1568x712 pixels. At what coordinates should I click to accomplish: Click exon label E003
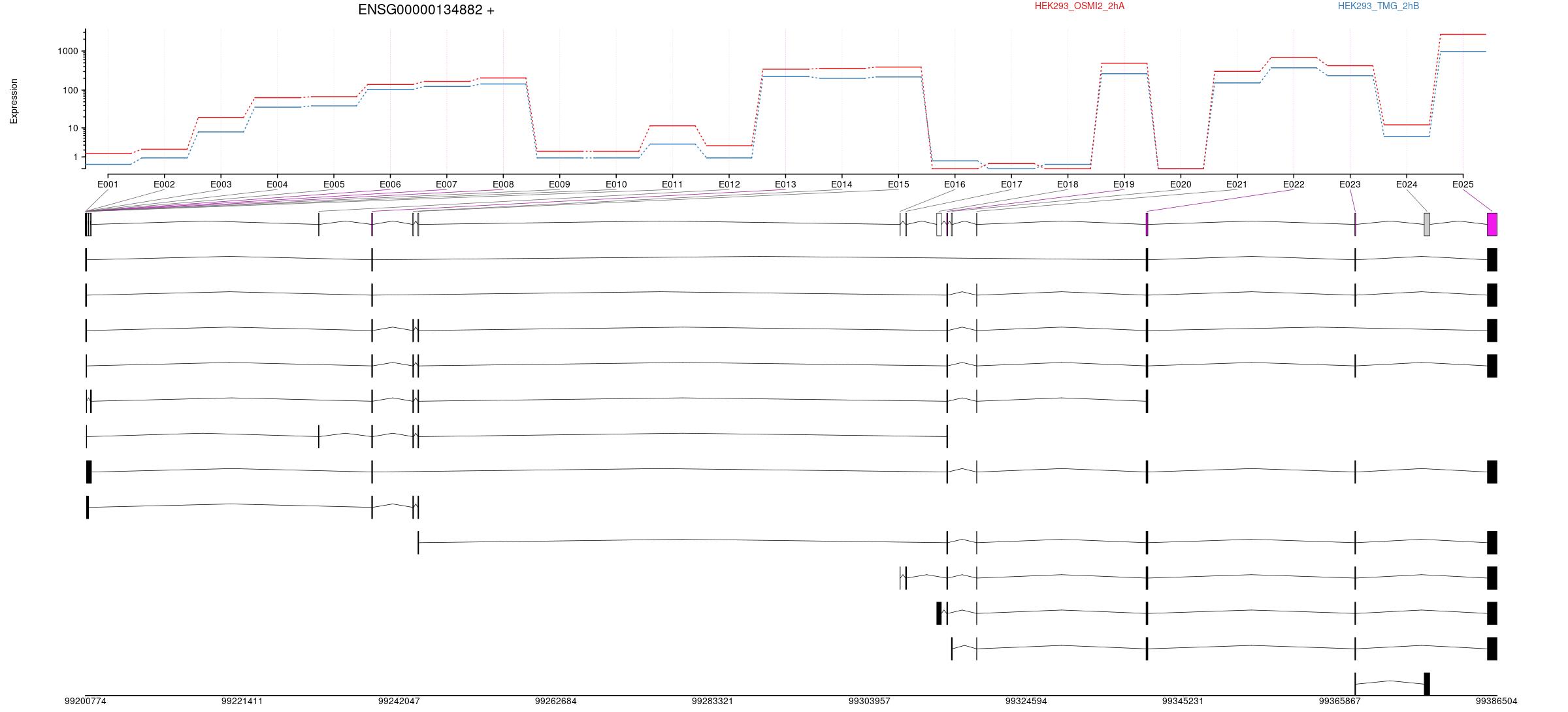(221, 184)
